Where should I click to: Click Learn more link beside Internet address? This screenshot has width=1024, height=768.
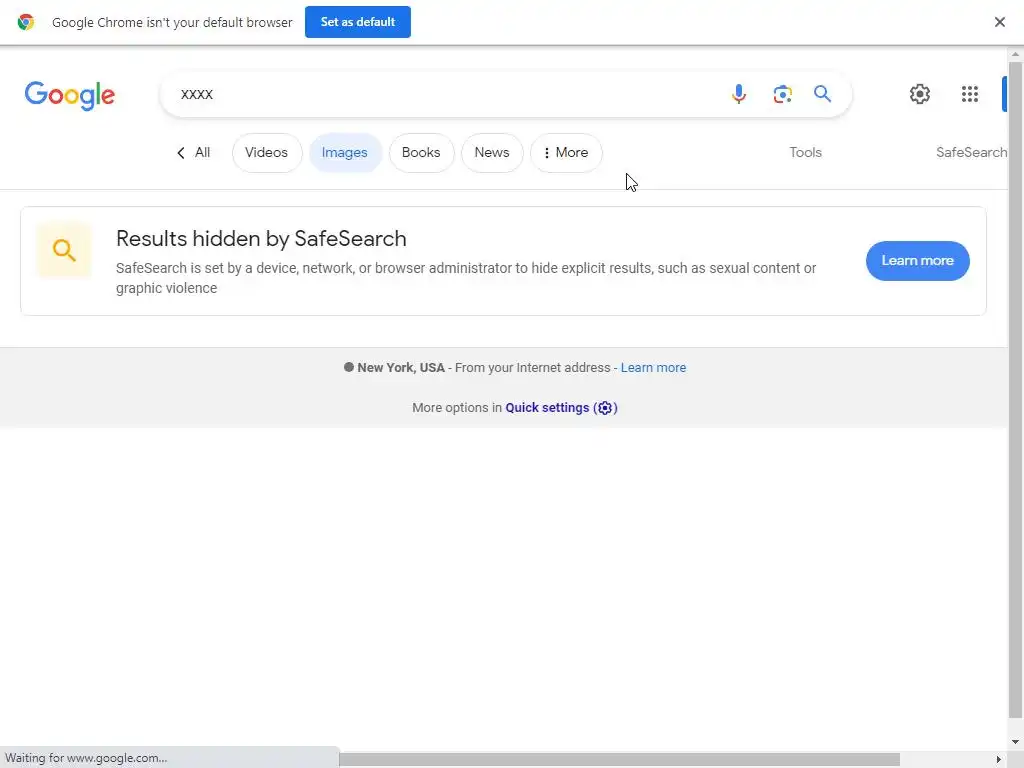653,368
